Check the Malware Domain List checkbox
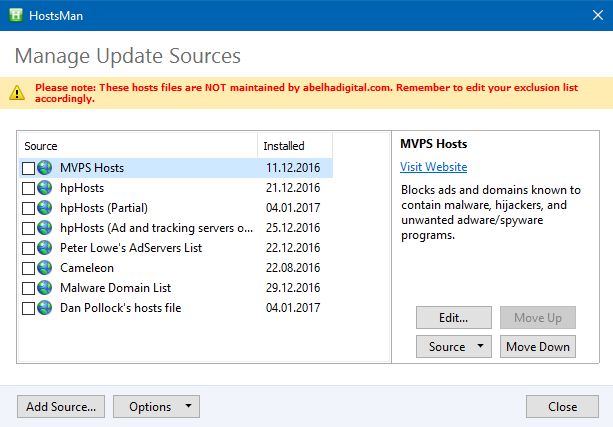 click(x=28, y=288)
